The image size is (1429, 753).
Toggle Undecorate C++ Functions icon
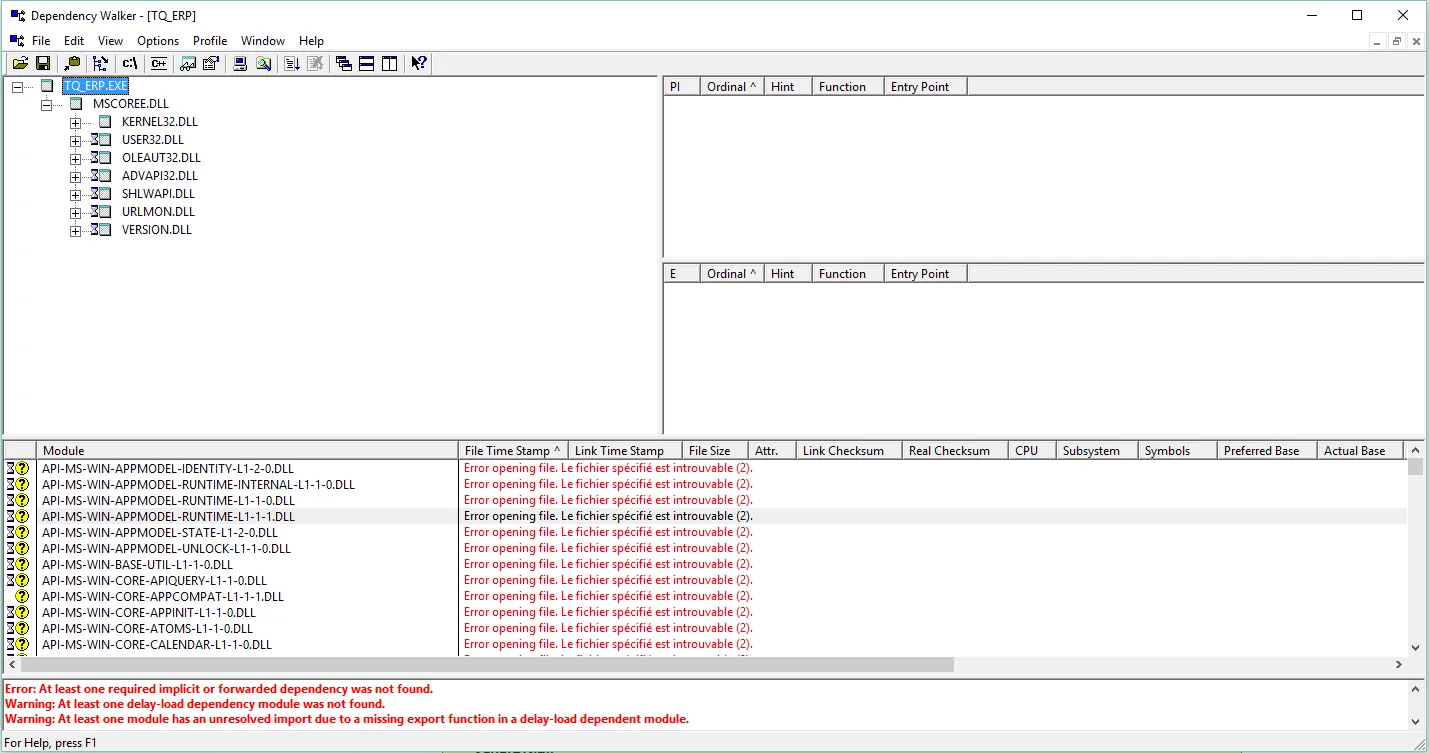point(158,63)
